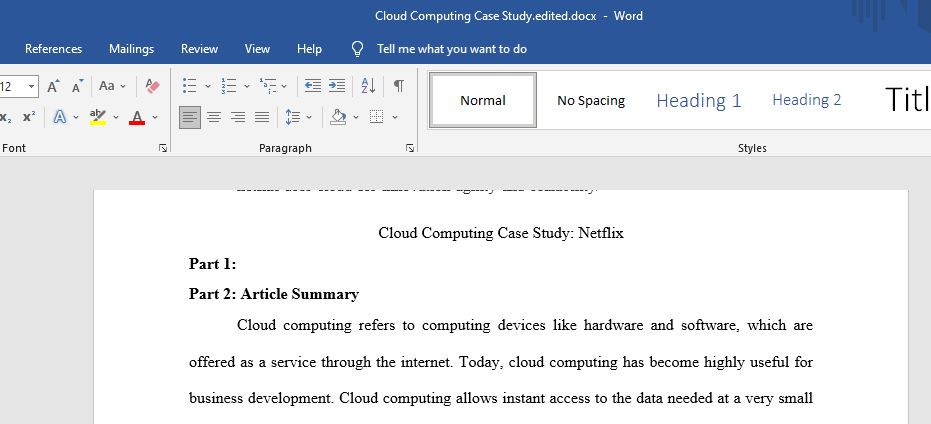The width and height of the screenshot is (931, 424).
Task: Center align the paragraph
Action: 214,117
